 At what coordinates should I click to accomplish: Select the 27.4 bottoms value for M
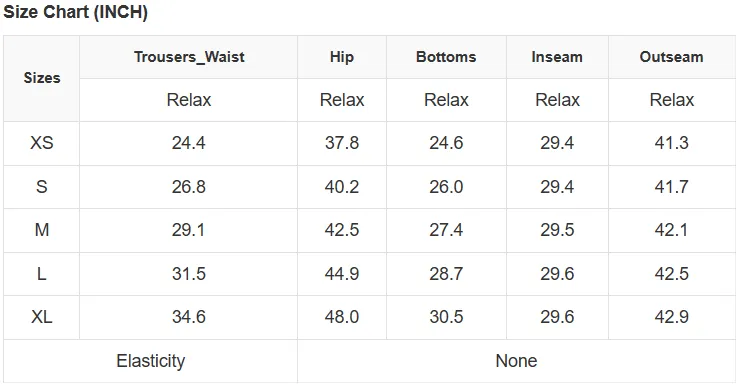coord(446,230)
